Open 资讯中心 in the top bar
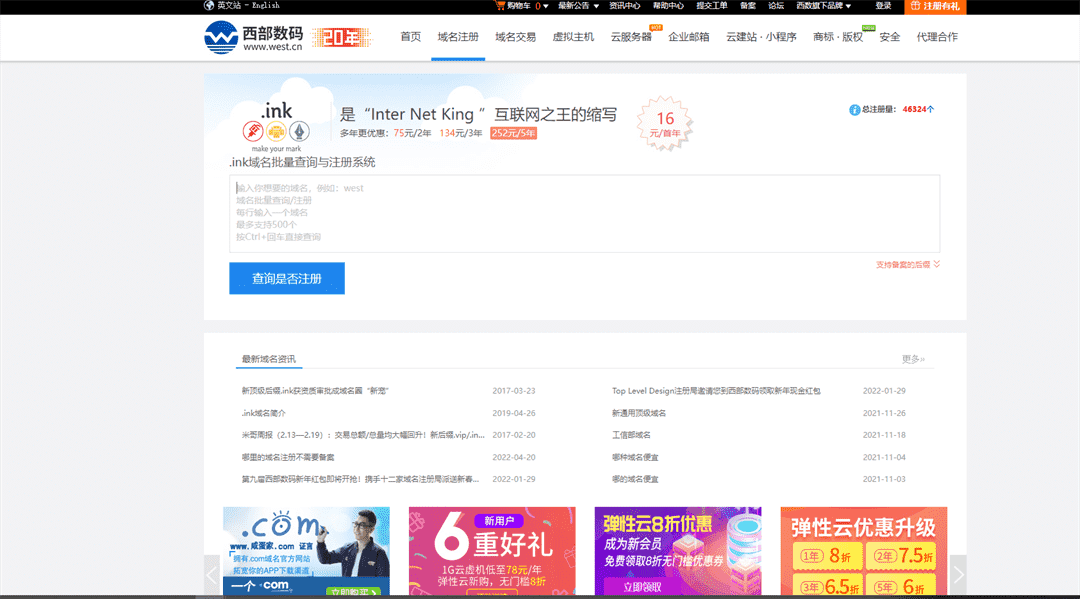This screenshot has width=1080, height=599. [x=625, y=6]
